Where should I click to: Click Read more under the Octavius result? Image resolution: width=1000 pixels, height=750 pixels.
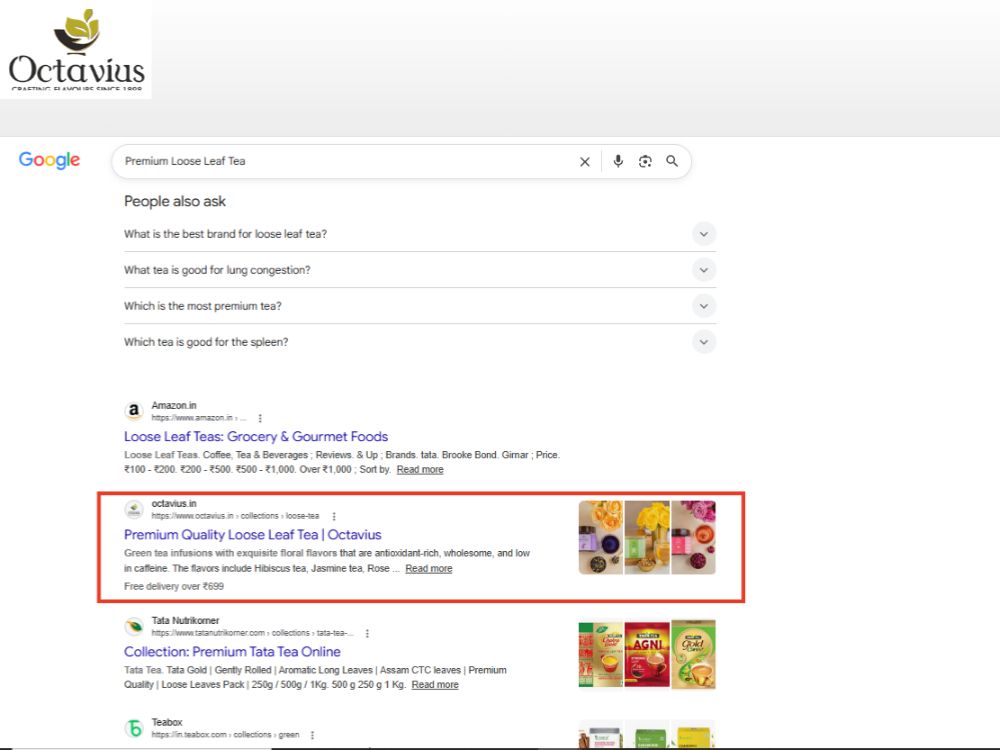(x=429, y=568)
